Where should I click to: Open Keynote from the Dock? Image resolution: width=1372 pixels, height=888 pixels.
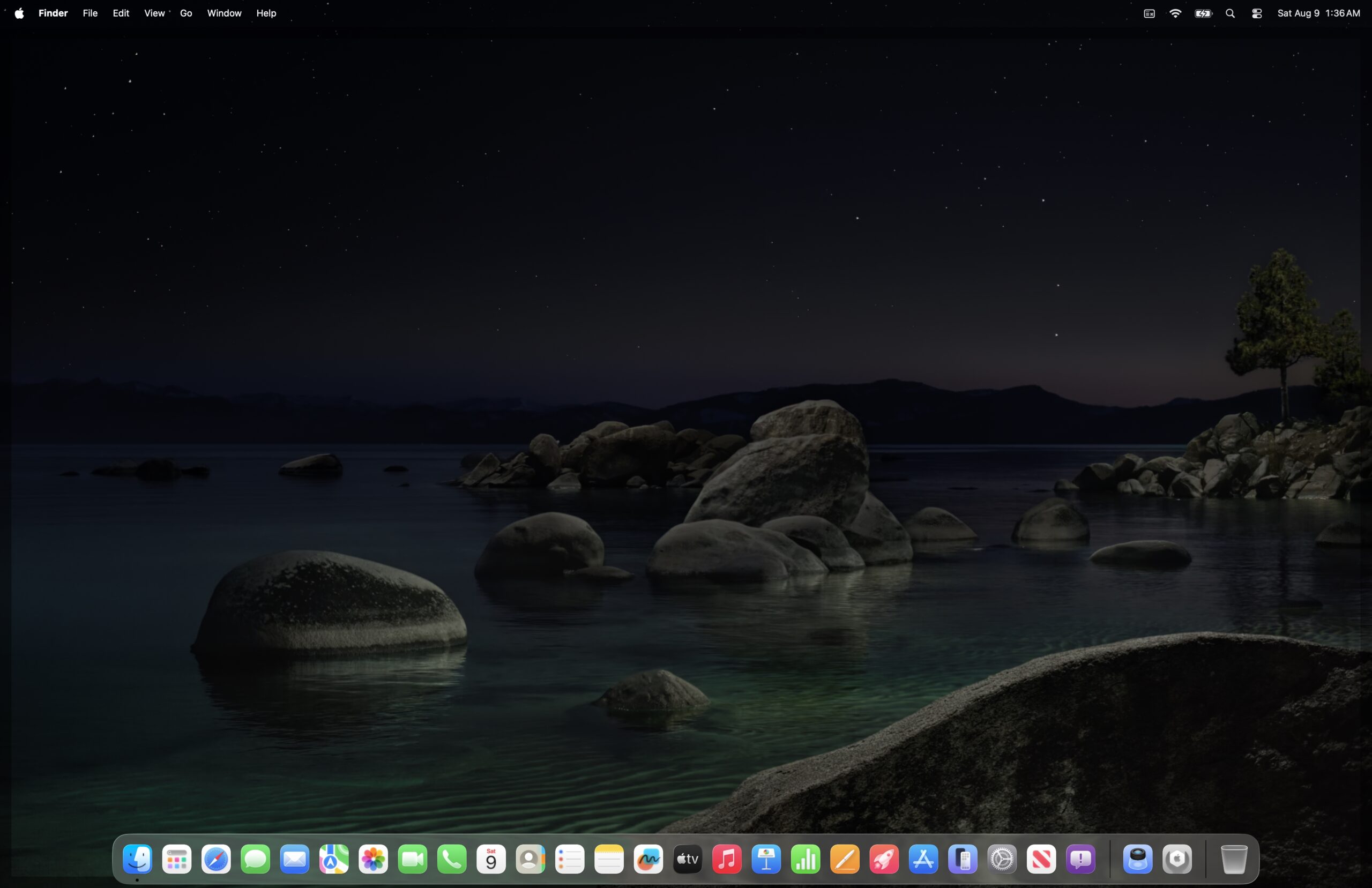[766, 860]
